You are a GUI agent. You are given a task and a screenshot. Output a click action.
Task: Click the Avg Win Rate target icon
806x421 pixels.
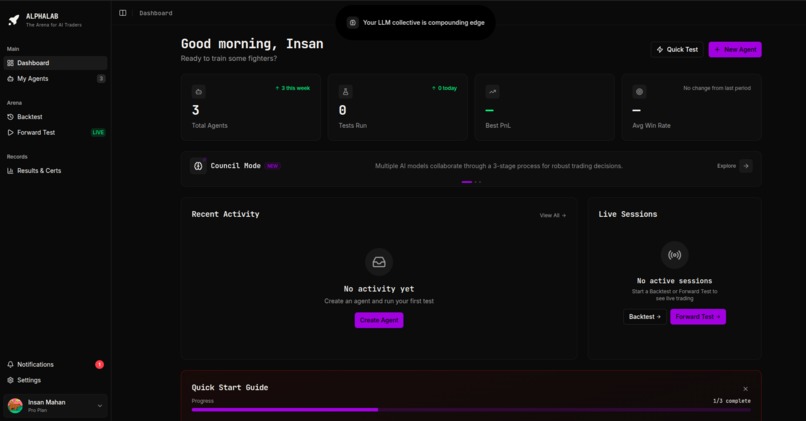click(639, 92)
